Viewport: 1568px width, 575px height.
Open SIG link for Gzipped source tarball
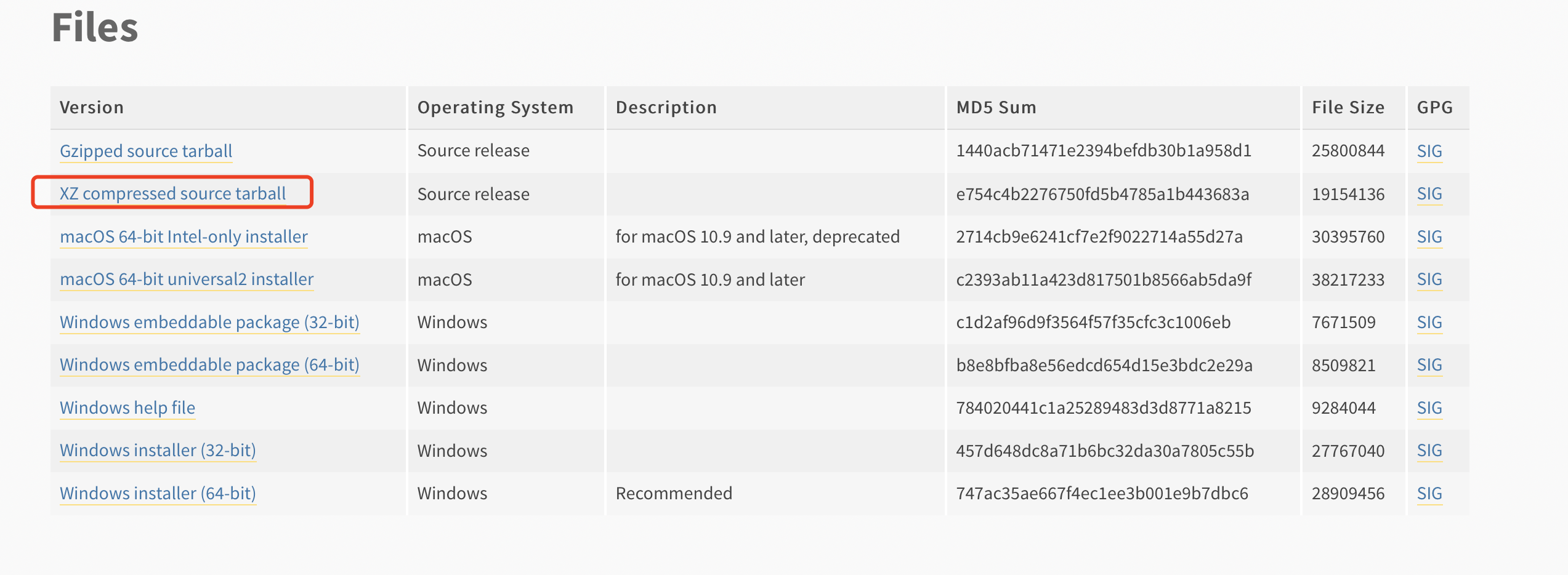coord(1429,151)
